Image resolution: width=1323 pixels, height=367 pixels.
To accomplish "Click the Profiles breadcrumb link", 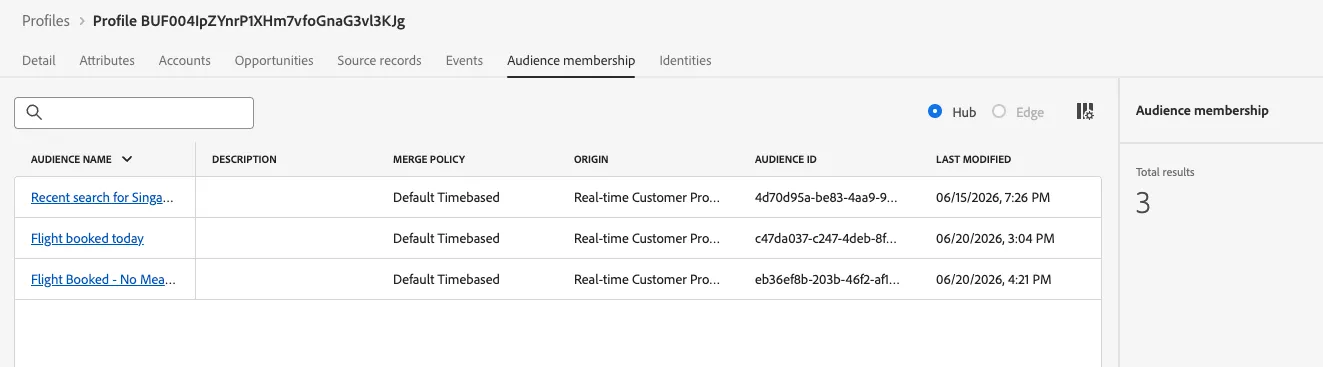I will pos(46,20).
